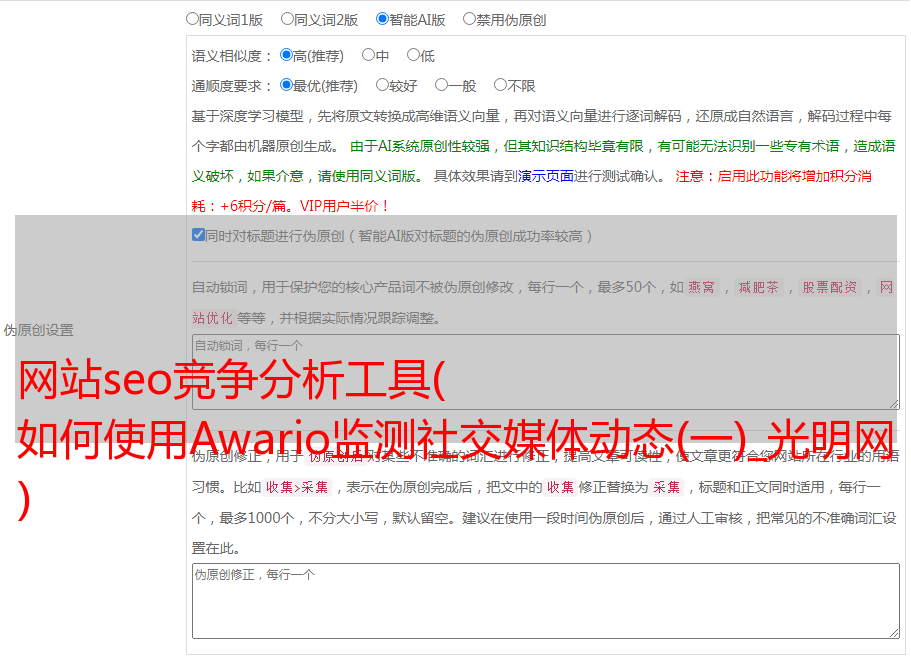The height and width of the screenshot is (658, 911).
Task: Click the 伪原创设置 label
Action: (38, 330)
